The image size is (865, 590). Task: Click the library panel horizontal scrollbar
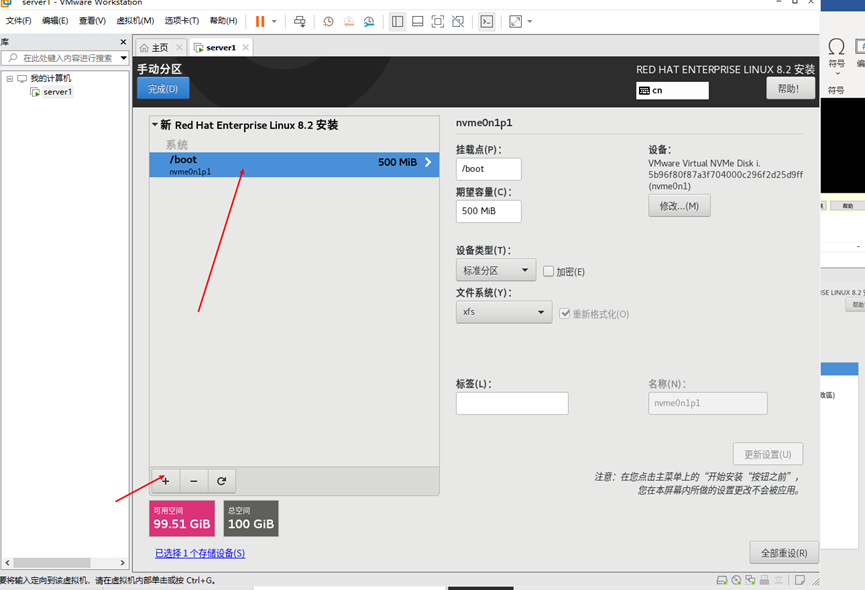52,562
